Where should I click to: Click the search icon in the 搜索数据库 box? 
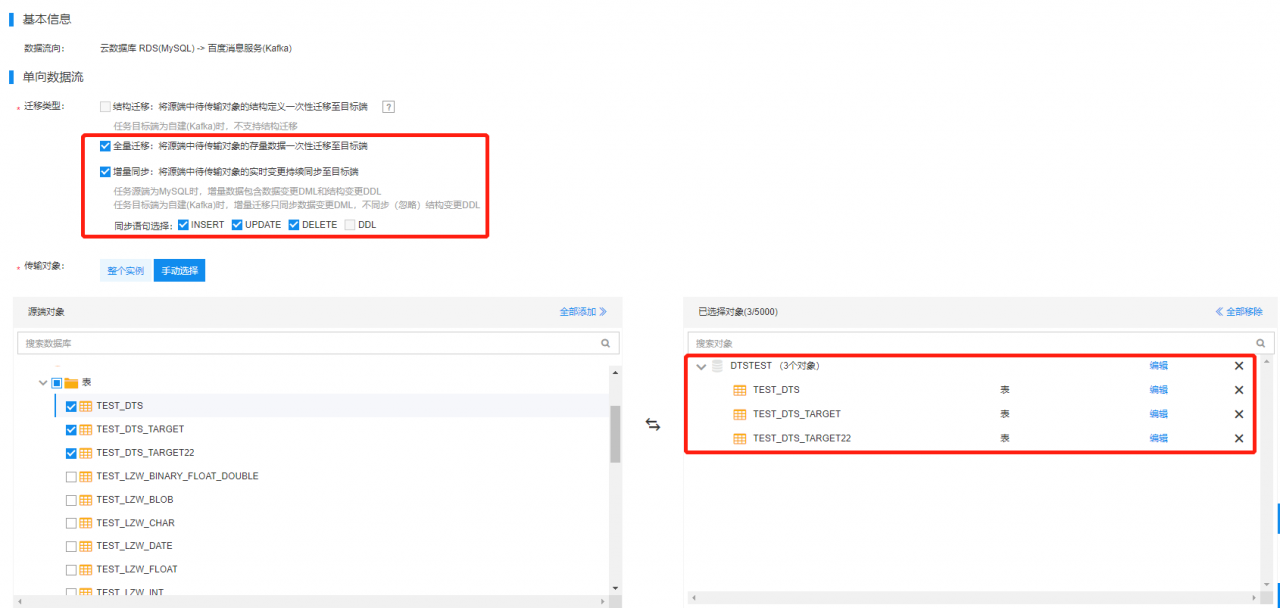[x=605, y=343]
